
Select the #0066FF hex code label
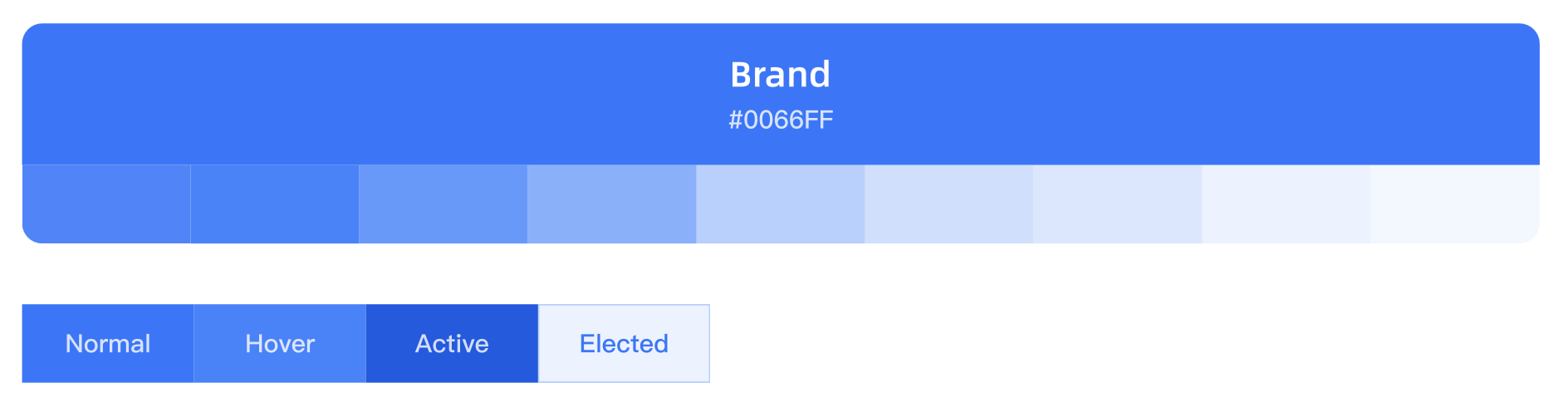(781, 120)
